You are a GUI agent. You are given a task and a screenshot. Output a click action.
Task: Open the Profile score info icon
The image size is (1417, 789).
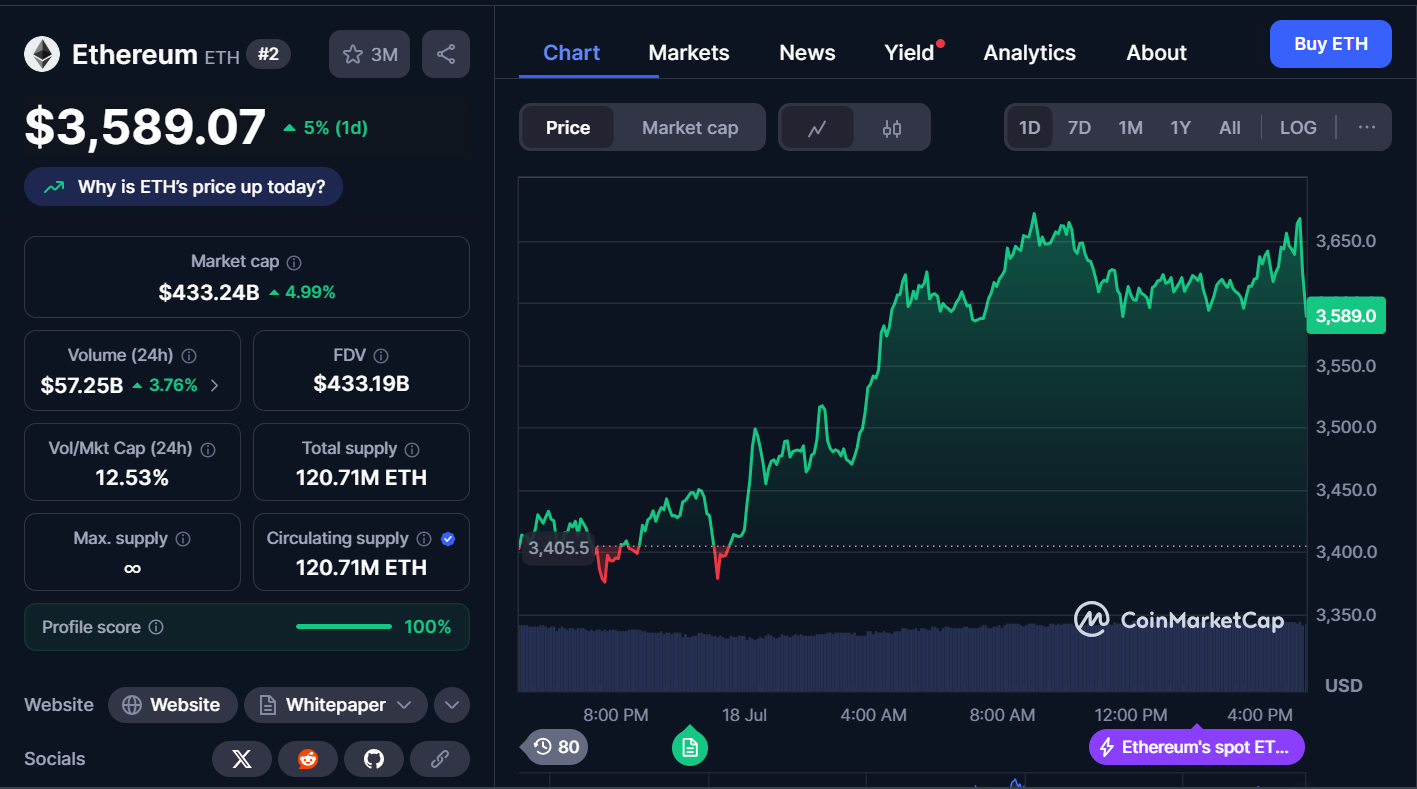click(x=156, y=627)
